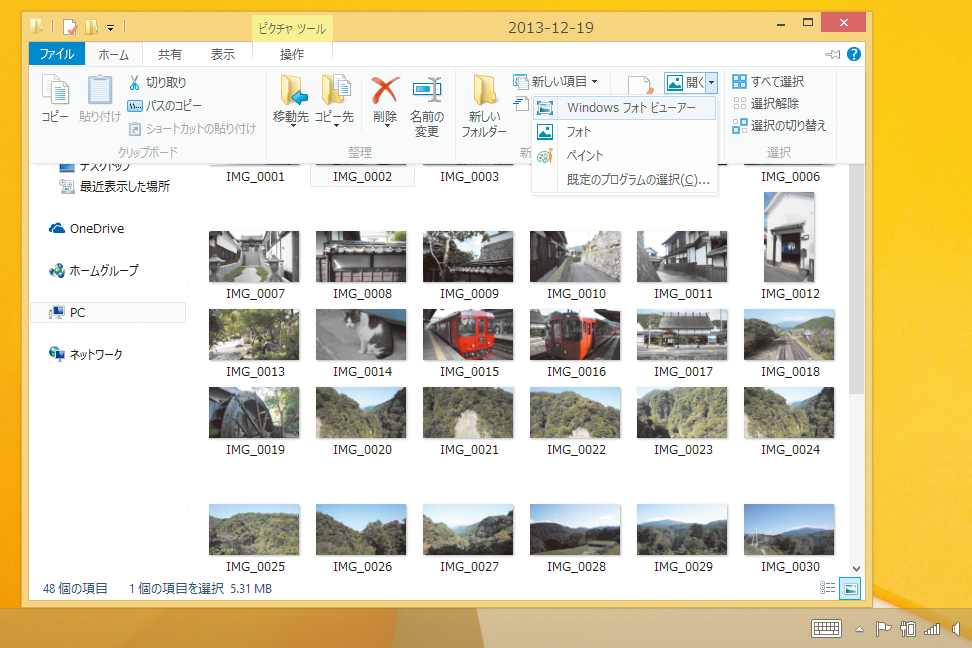Open the 削除 dropdown arrow

coord(386,127)
